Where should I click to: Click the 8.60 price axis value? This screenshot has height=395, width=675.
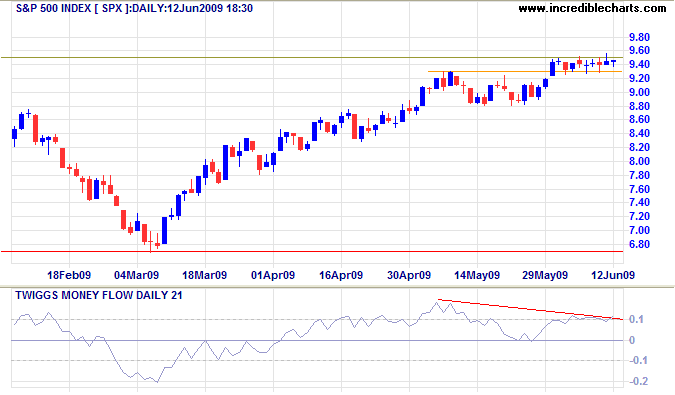pyautogui.click(x=639, y=120)
